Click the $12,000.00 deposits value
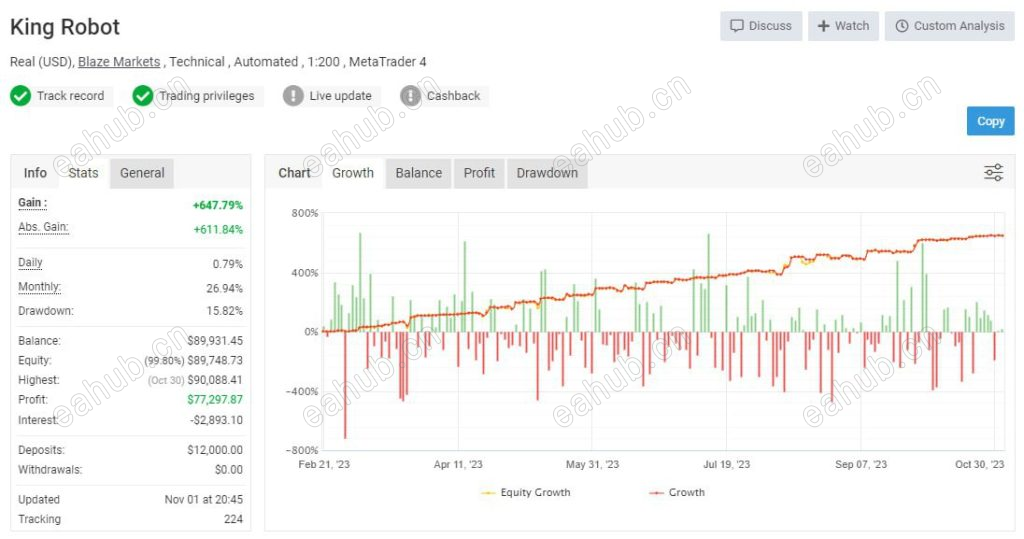 [x=215, y=450]
